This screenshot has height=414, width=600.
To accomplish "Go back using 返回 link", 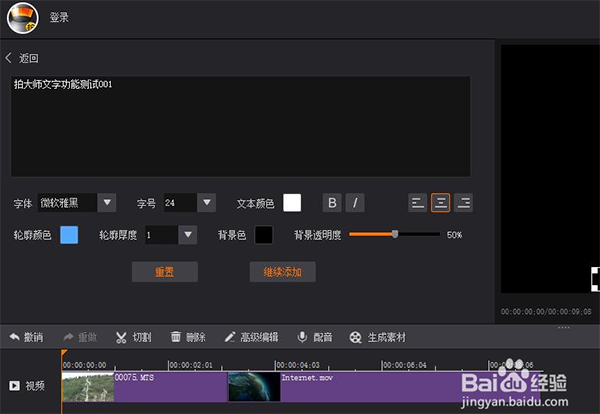I will (x=22, y=58).
